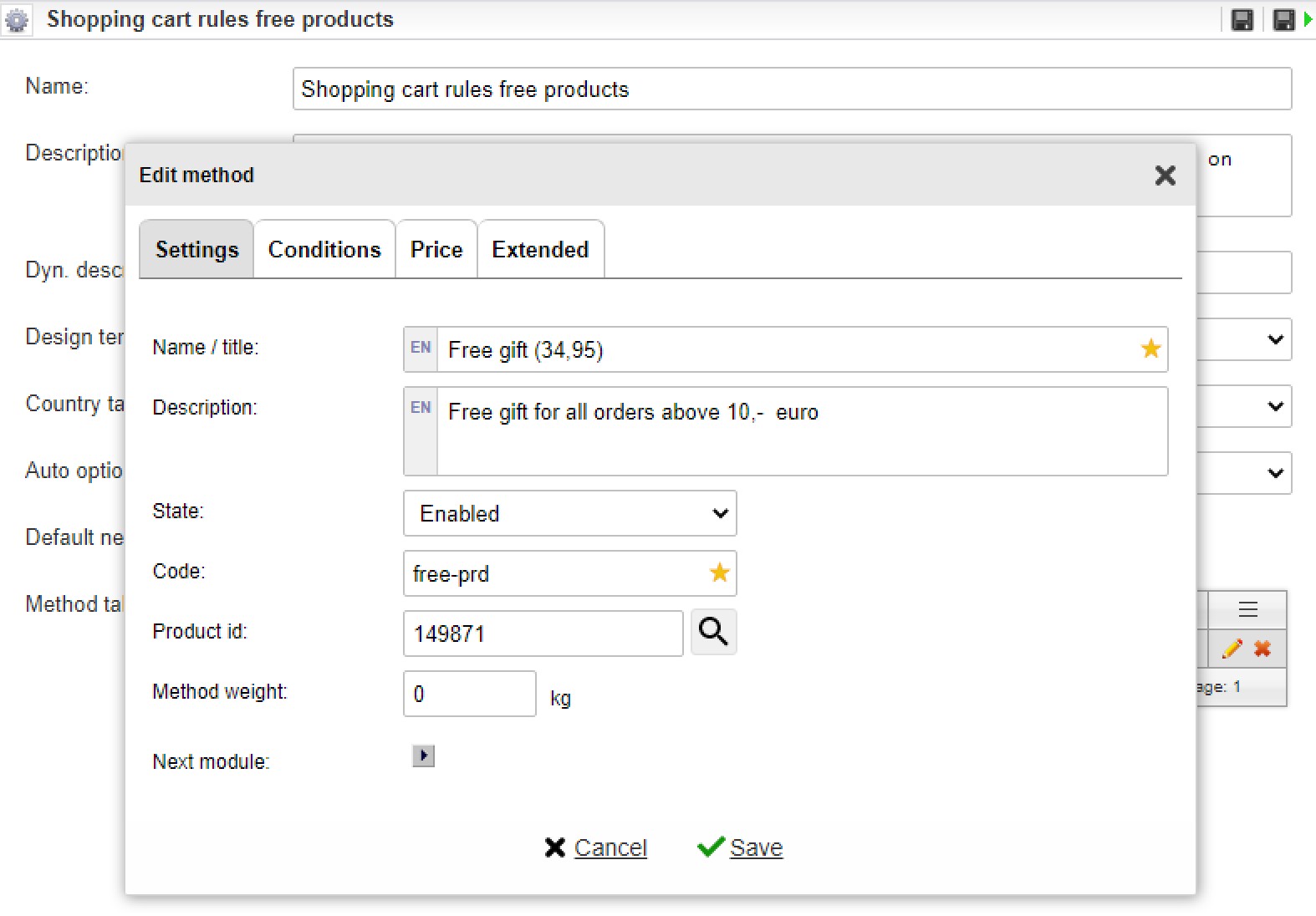This screenshot has width=1316, height=916.
Task: Switch to the Conditions tab
Action: (x=324, y=250)
